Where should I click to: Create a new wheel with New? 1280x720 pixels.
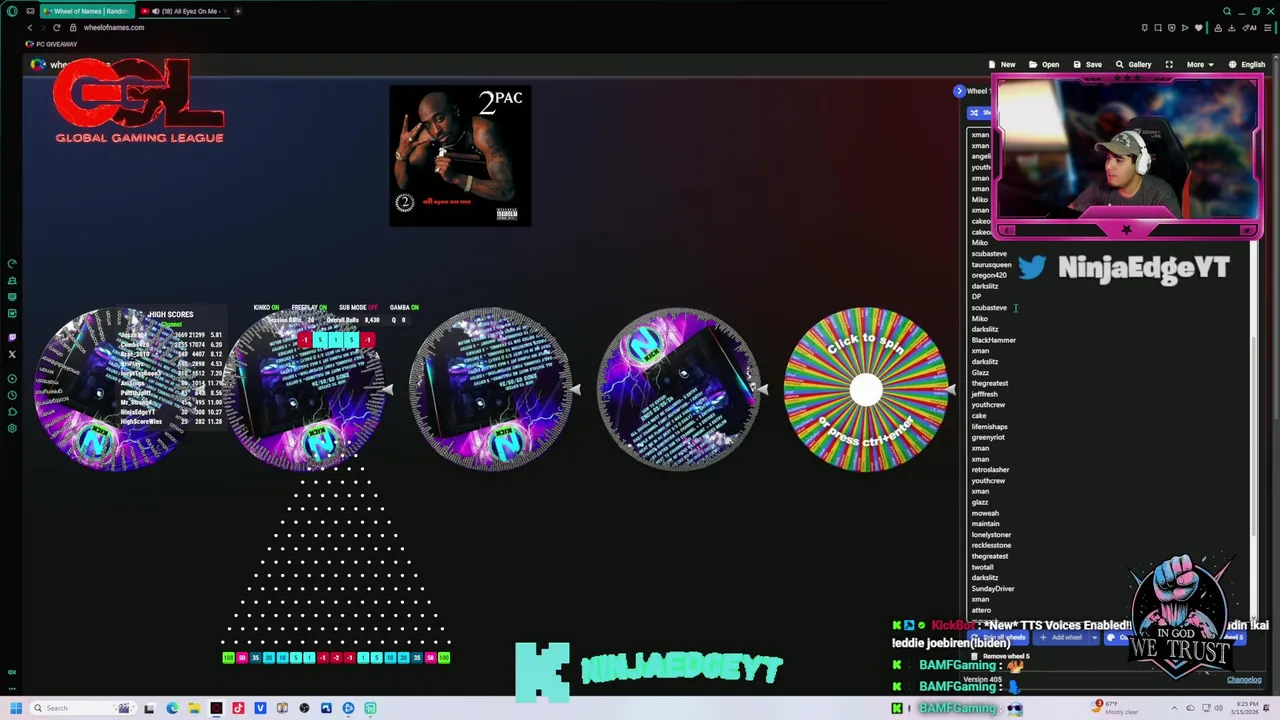pyautogui.click(x=1001, y=64)
